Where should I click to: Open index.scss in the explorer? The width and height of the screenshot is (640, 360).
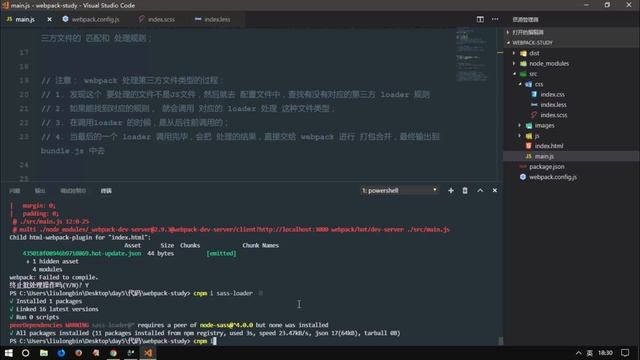tap(554, 115)
